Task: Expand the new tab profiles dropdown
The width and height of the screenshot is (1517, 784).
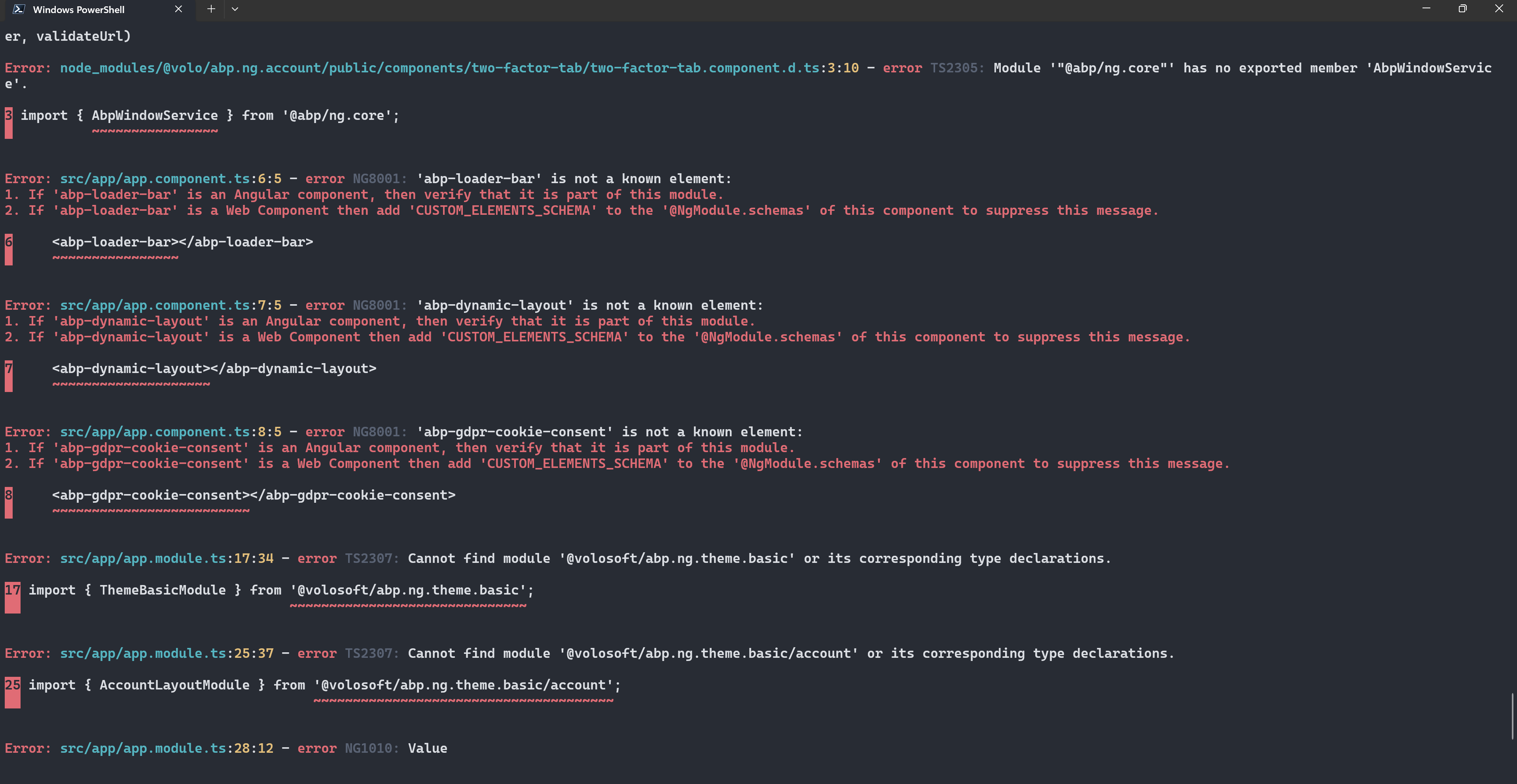Action: (x=235, y=9)
